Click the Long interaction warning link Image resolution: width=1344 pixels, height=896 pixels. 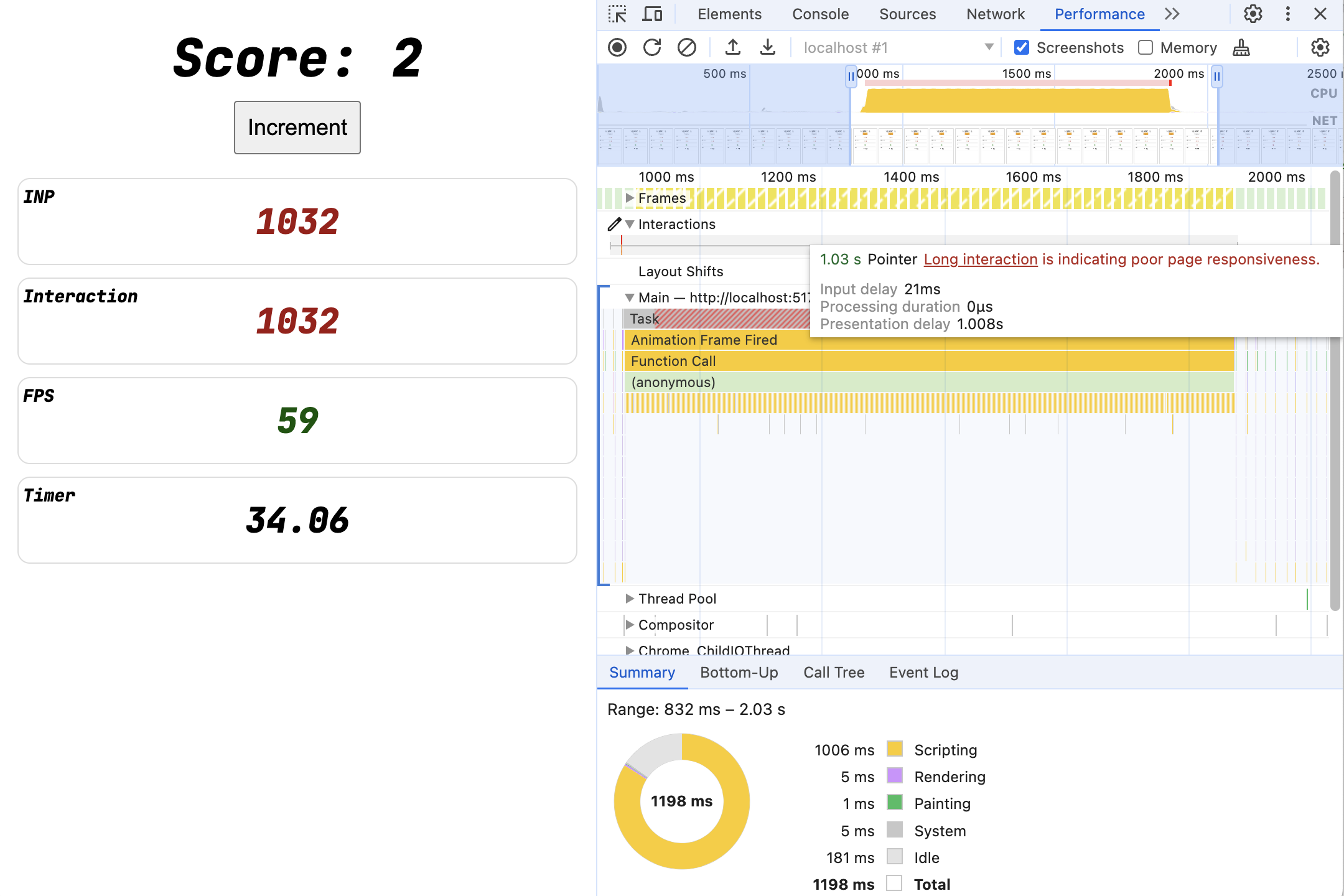point(979,259)
